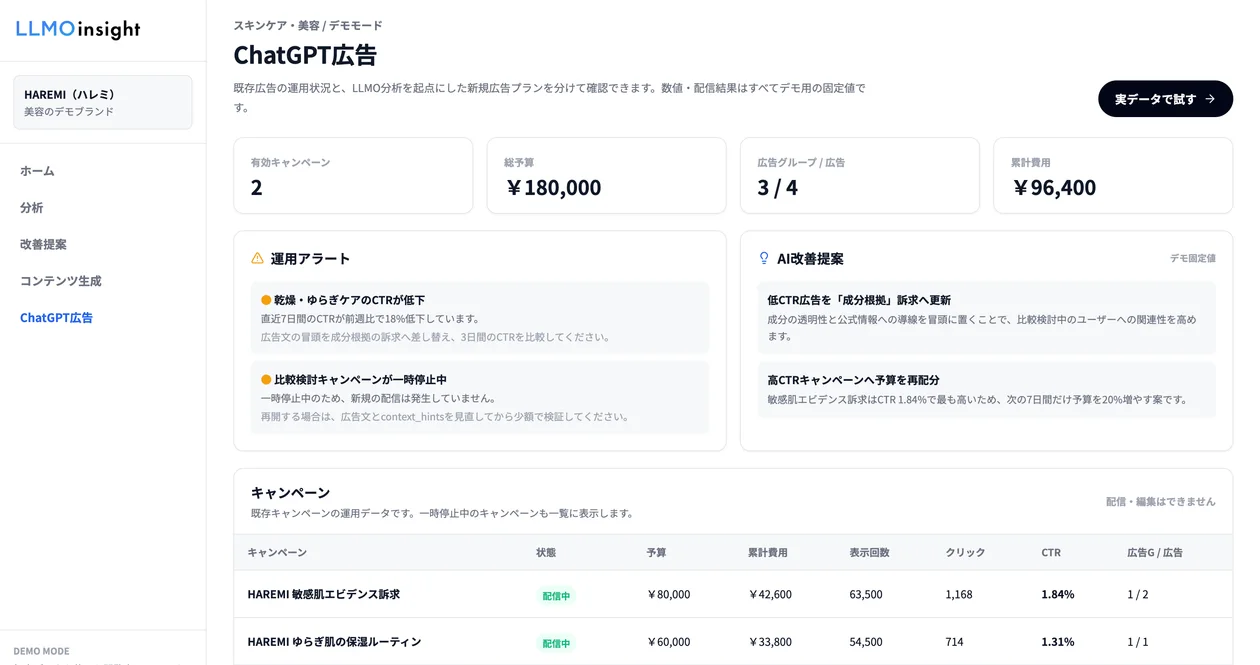
Task: Click the arrow icon in 実データで試す button
Action: (1210, 99)
